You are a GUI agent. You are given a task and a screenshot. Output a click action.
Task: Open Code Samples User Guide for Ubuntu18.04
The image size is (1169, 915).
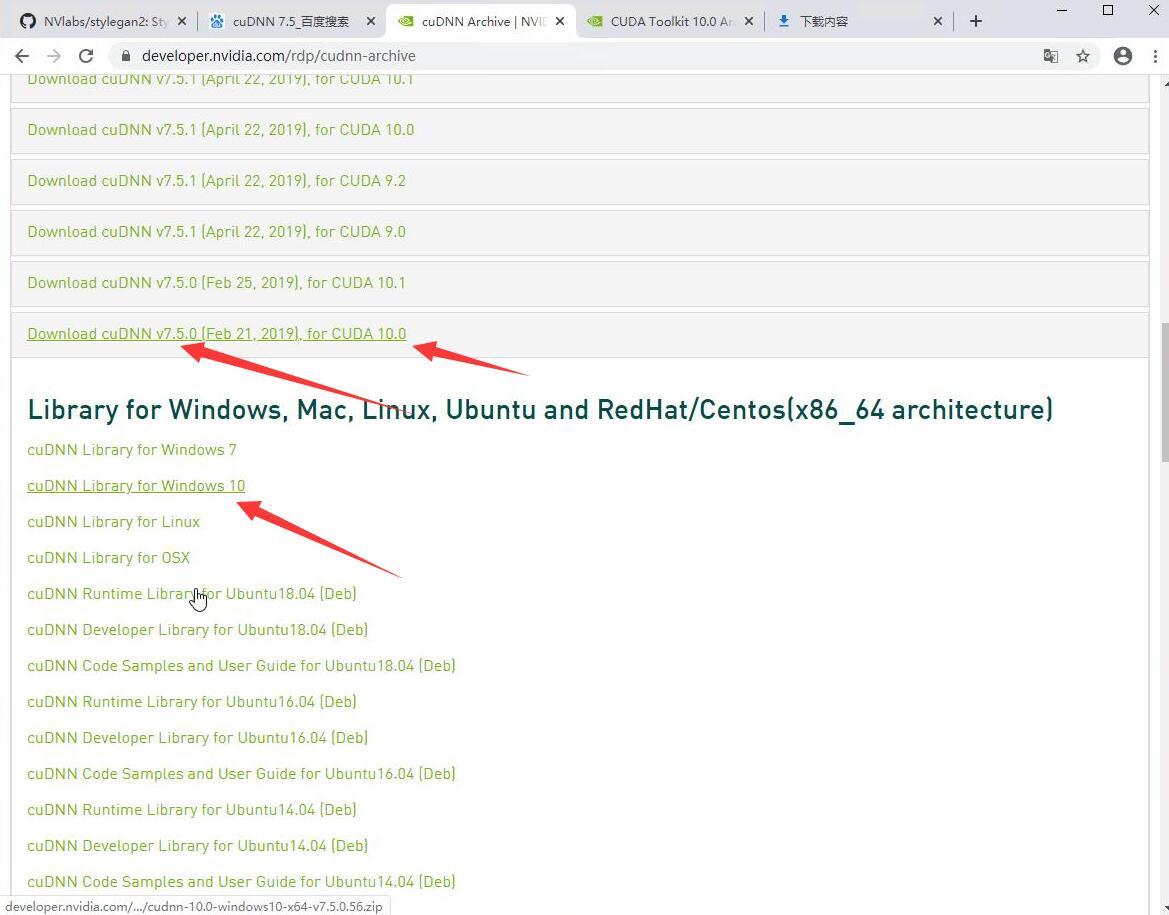pyautogui.click(x=242, y=665)
